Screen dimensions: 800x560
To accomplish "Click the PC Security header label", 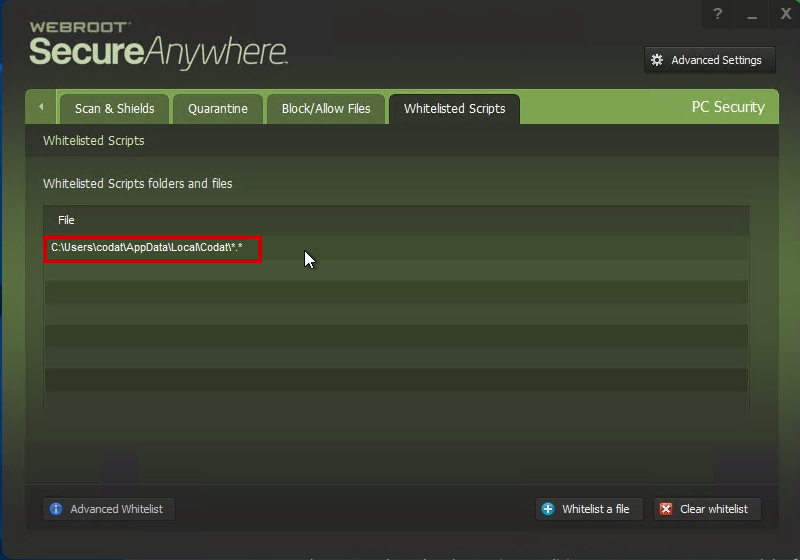I will pos(728,107).
